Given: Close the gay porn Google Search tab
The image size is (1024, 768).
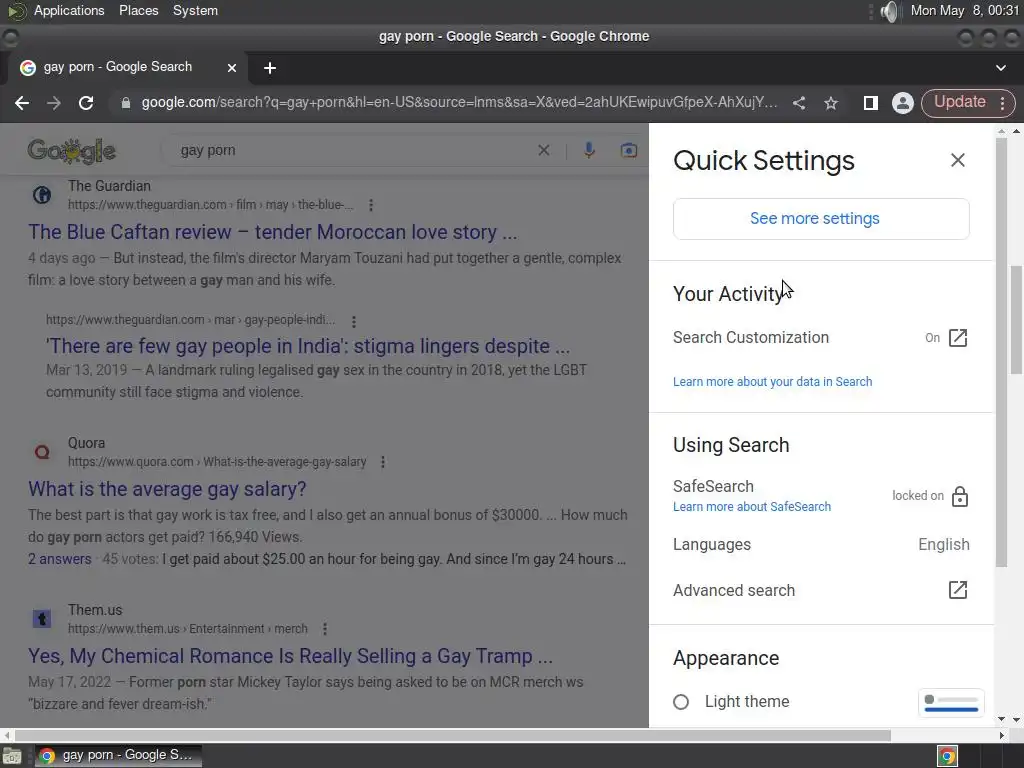Looking at the screenshot, I should pos(232,68).
